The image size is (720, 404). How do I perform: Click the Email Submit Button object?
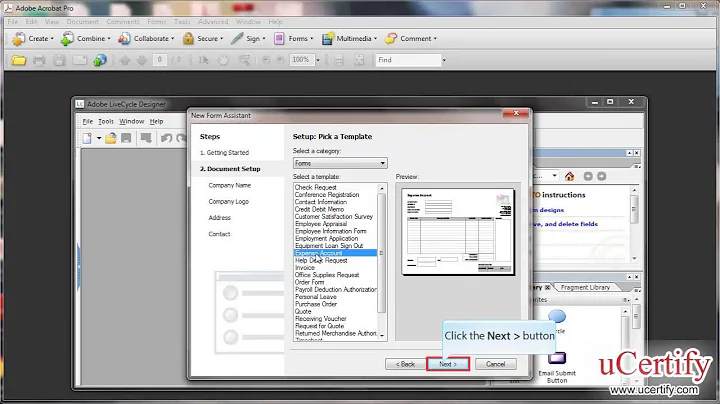click(557, 367)
